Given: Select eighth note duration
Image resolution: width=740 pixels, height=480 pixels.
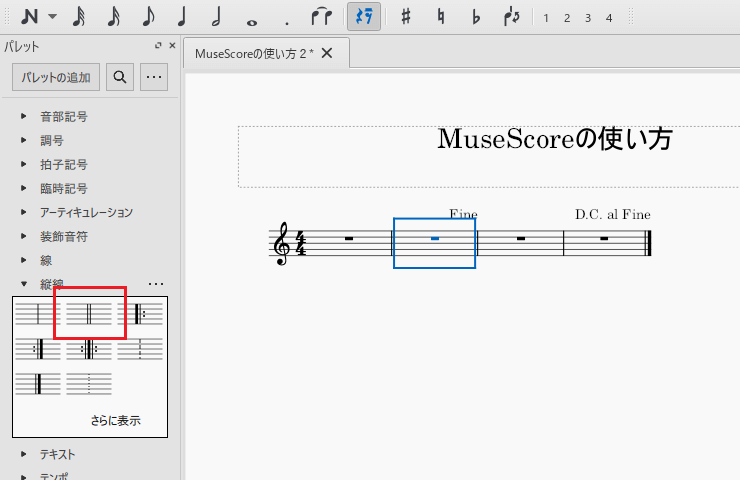Looking at the screenshot, I should 148,17.
